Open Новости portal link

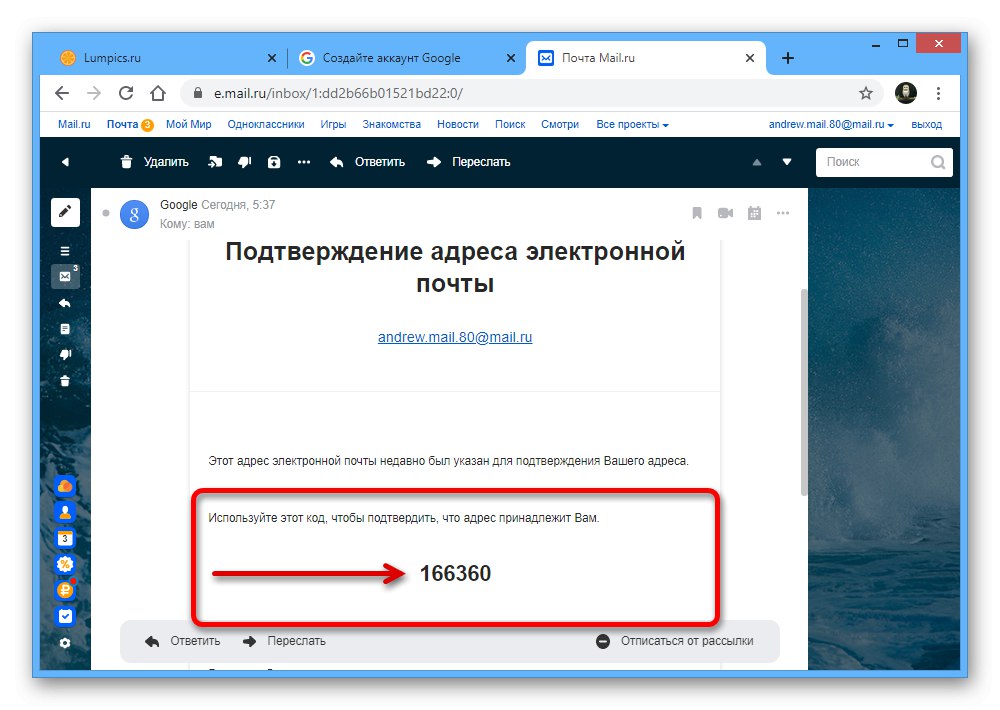(x=458, y=124)
